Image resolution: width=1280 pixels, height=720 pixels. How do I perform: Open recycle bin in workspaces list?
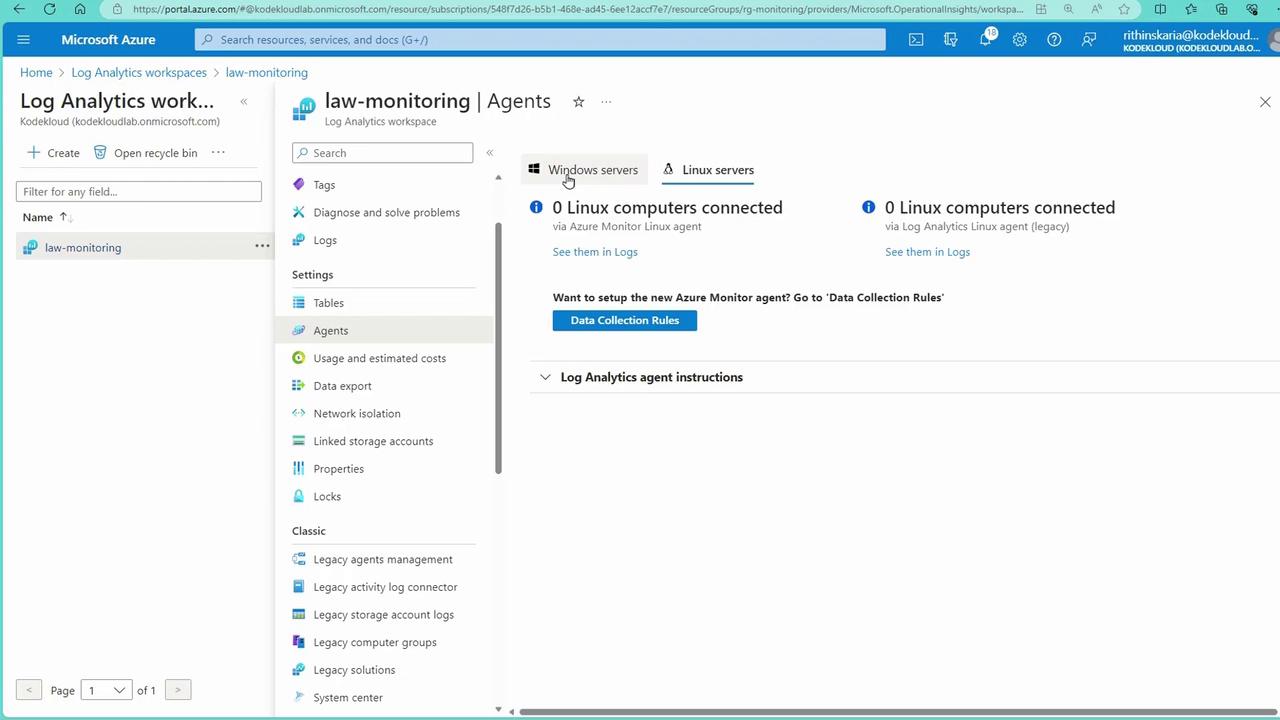click(x=145, y=153)
